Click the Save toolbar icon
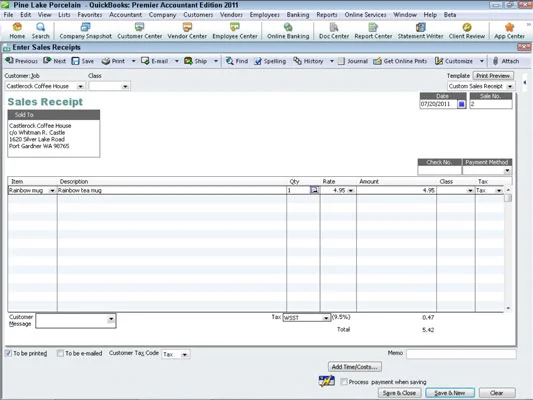Image resolution: width=533 pixels, height=400 pixels. point(83,61)
